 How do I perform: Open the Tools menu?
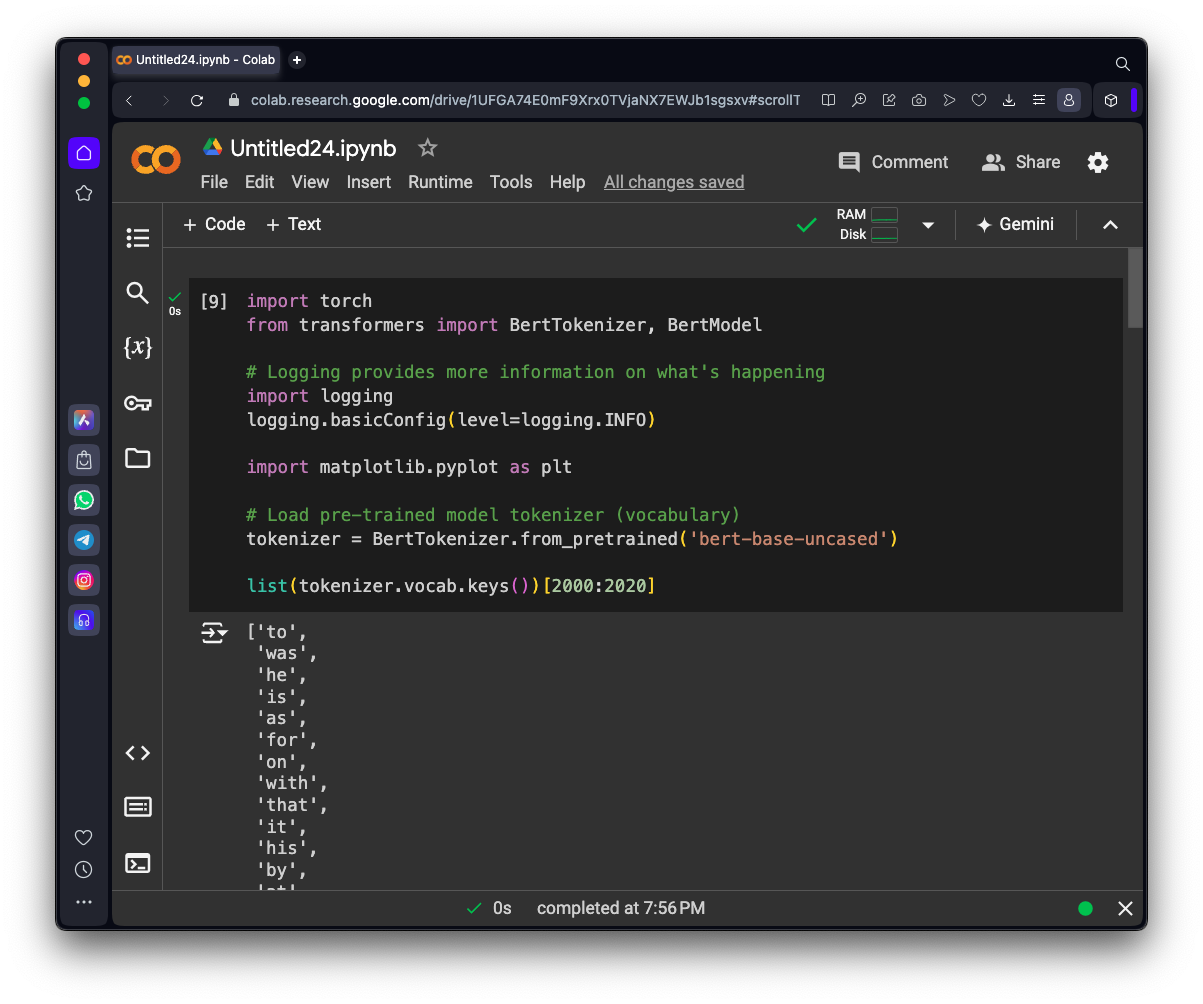[511, 182]
